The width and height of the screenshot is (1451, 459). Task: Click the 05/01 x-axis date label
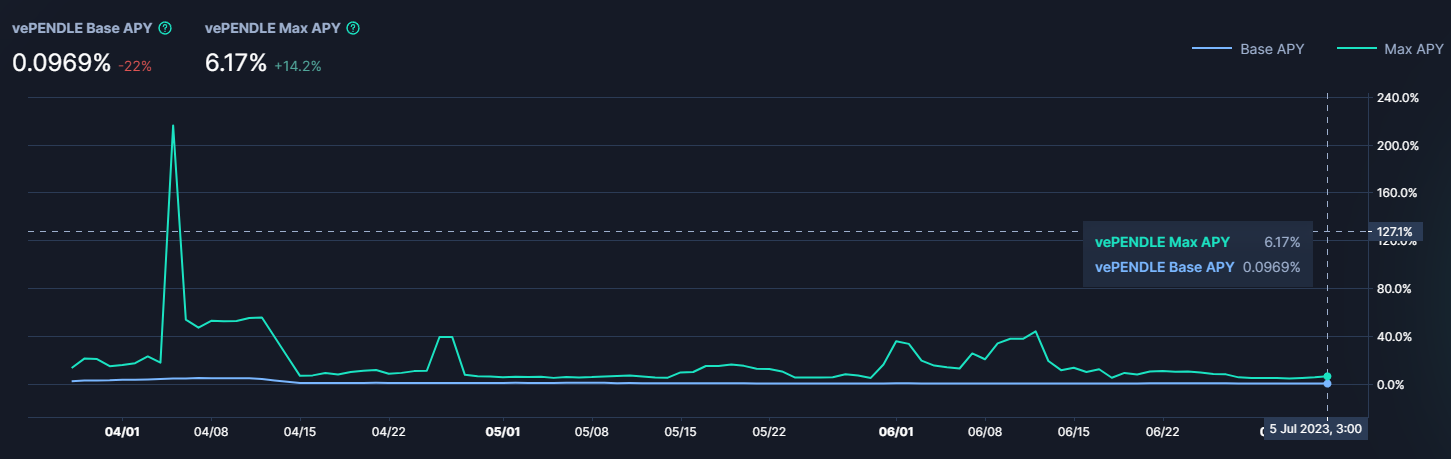pos(503,432)
